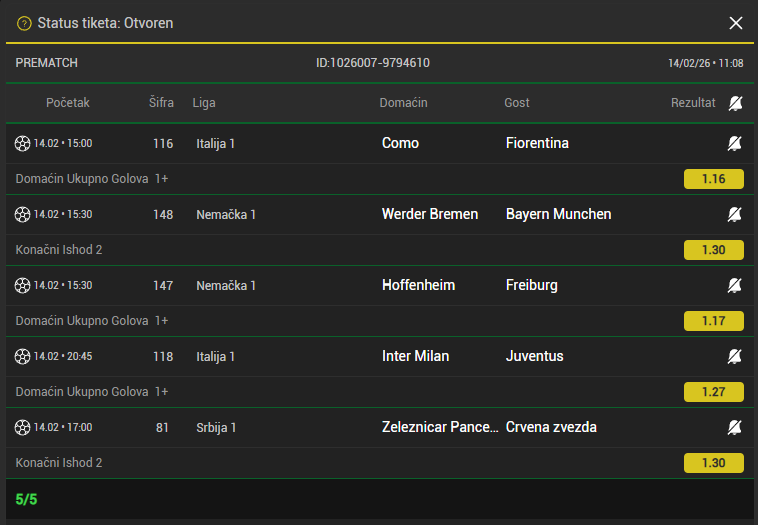
Task: Click football icon on Crvena zvezda row
Action: (23, 428)
